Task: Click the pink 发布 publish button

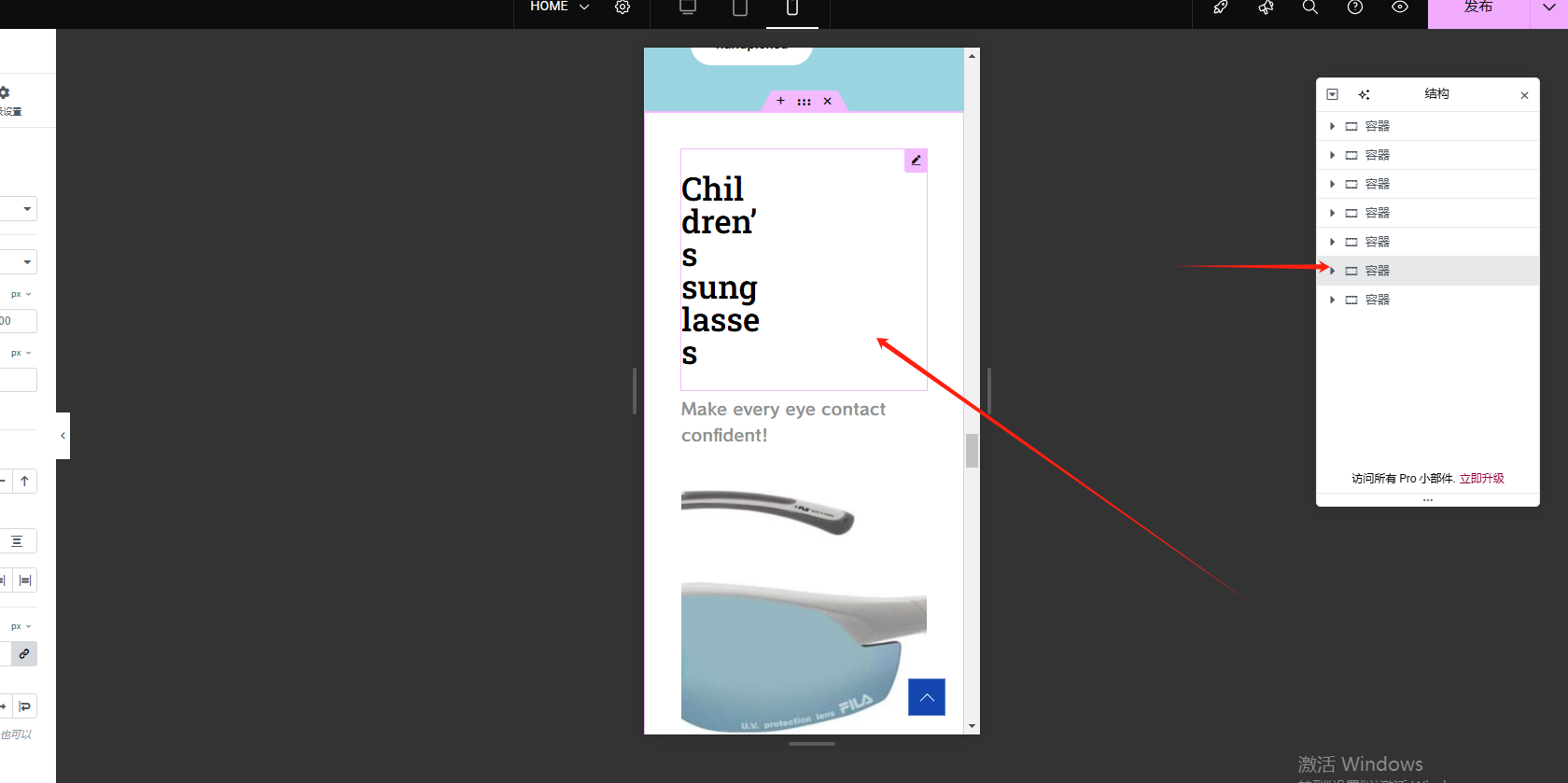Action: point(1478,9)
